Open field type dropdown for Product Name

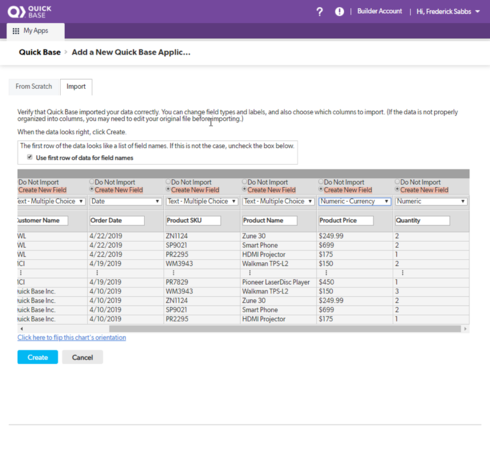click(278, 201)
